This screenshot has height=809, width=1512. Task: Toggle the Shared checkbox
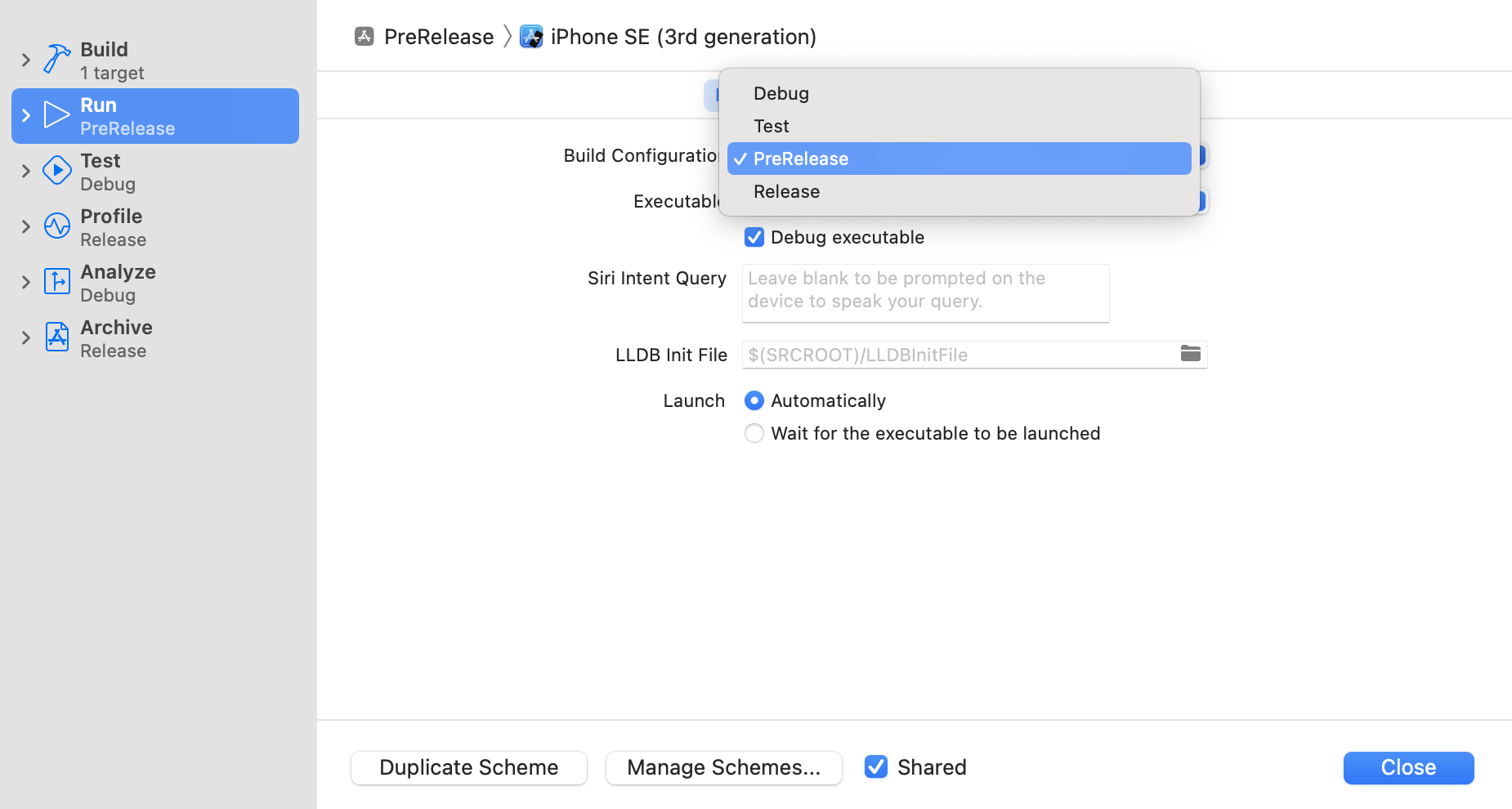(x=876, y=767)
